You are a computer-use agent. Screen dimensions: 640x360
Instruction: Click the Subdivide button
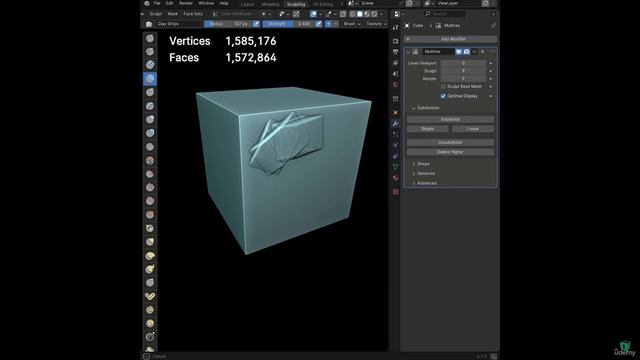(x=451, y=119)
